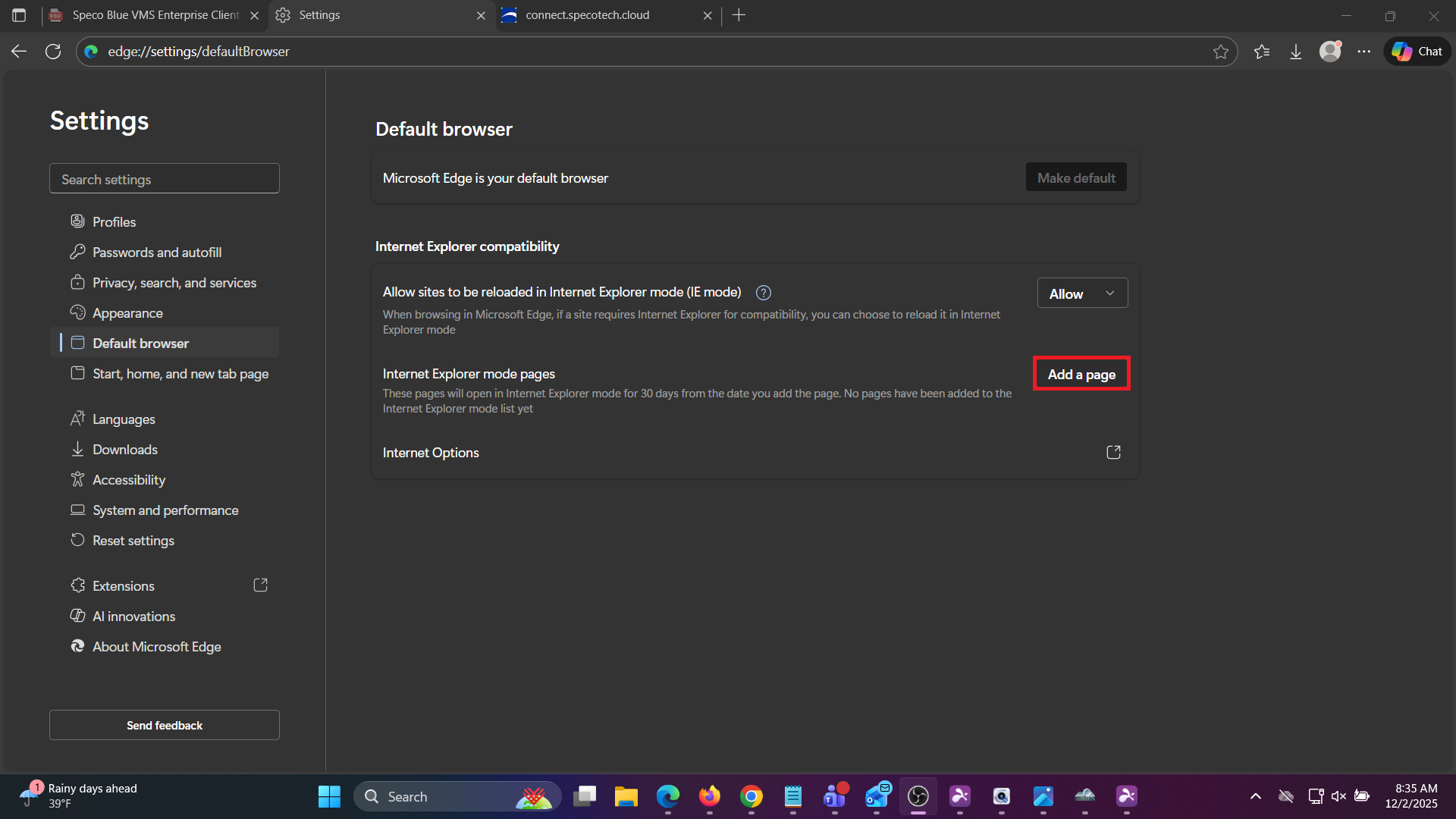Open the Downloads toolbar icon

click(1296, 52)
